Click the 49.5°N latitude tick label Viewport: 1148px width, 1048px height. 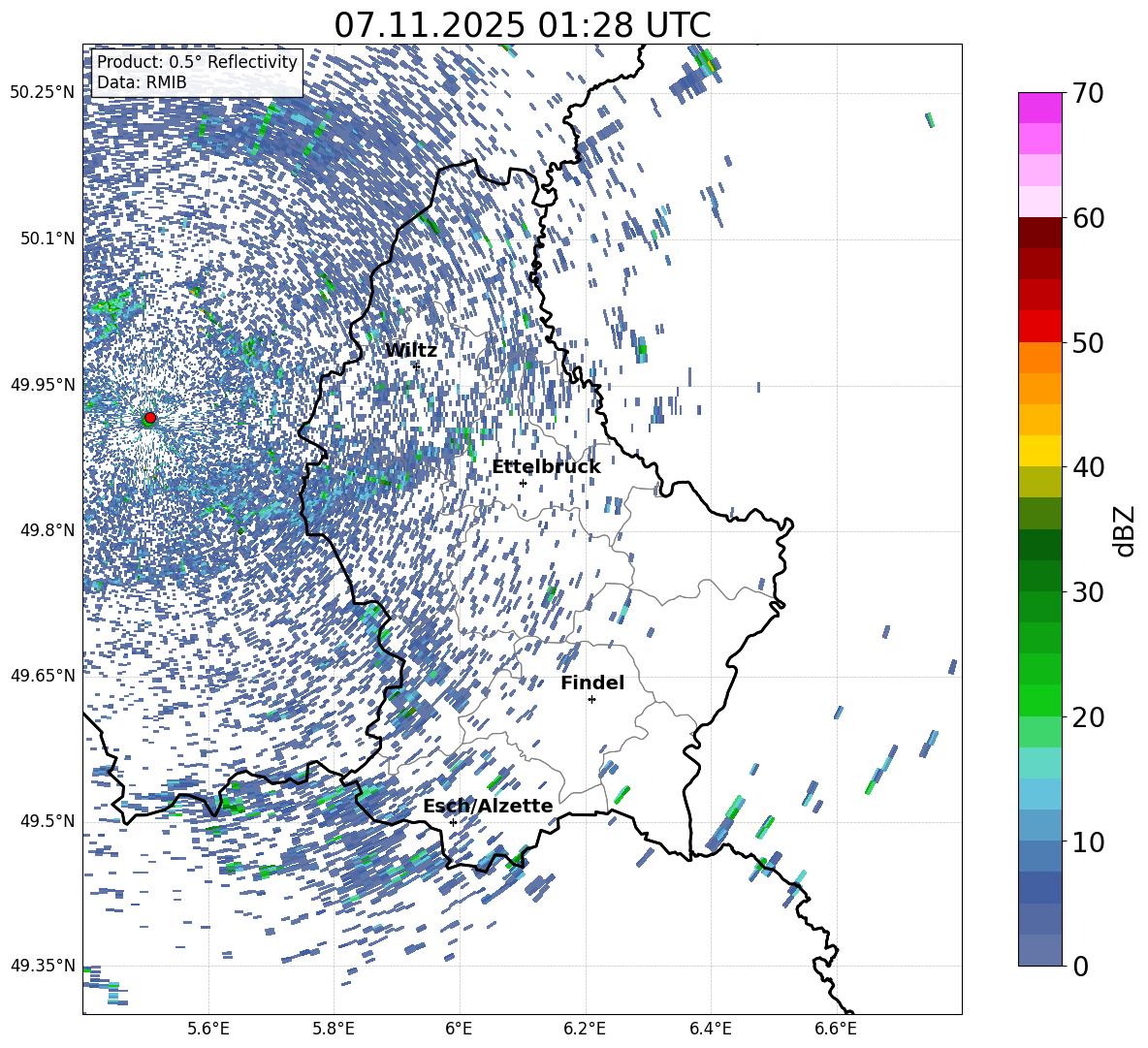coord(48,821)
